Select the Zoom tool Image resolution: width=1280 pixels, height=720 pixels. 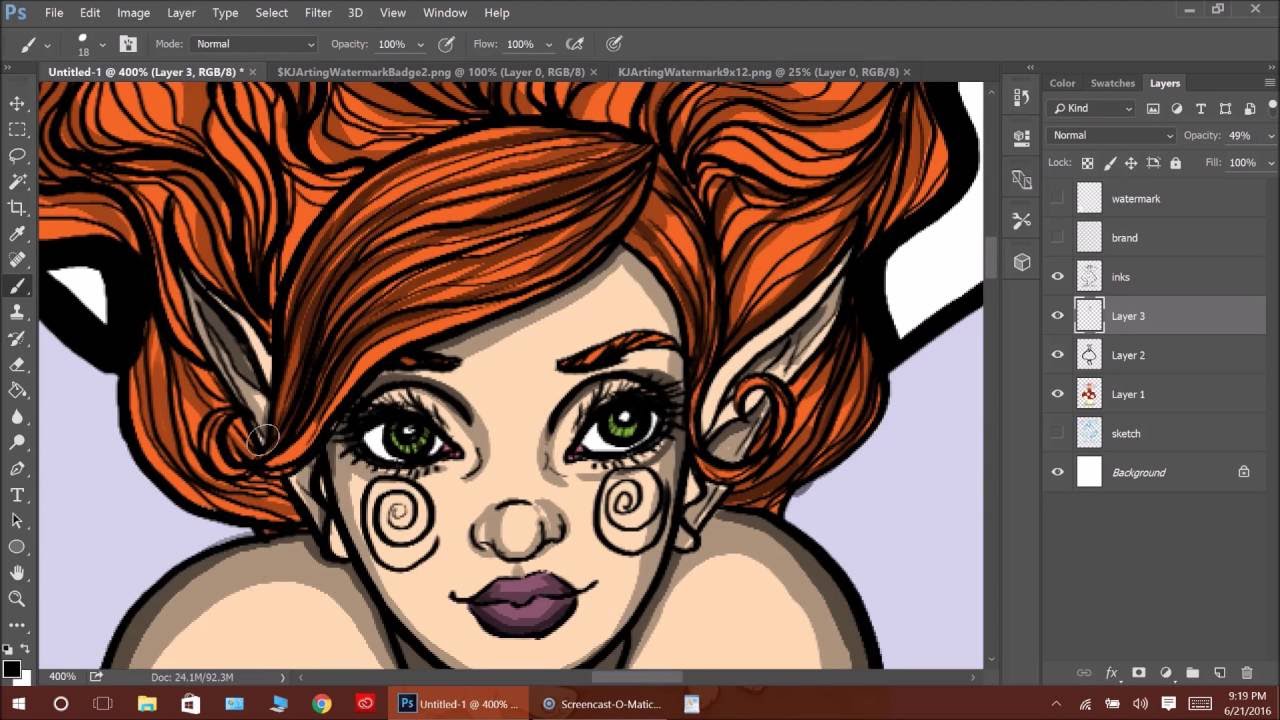(17, 598)
